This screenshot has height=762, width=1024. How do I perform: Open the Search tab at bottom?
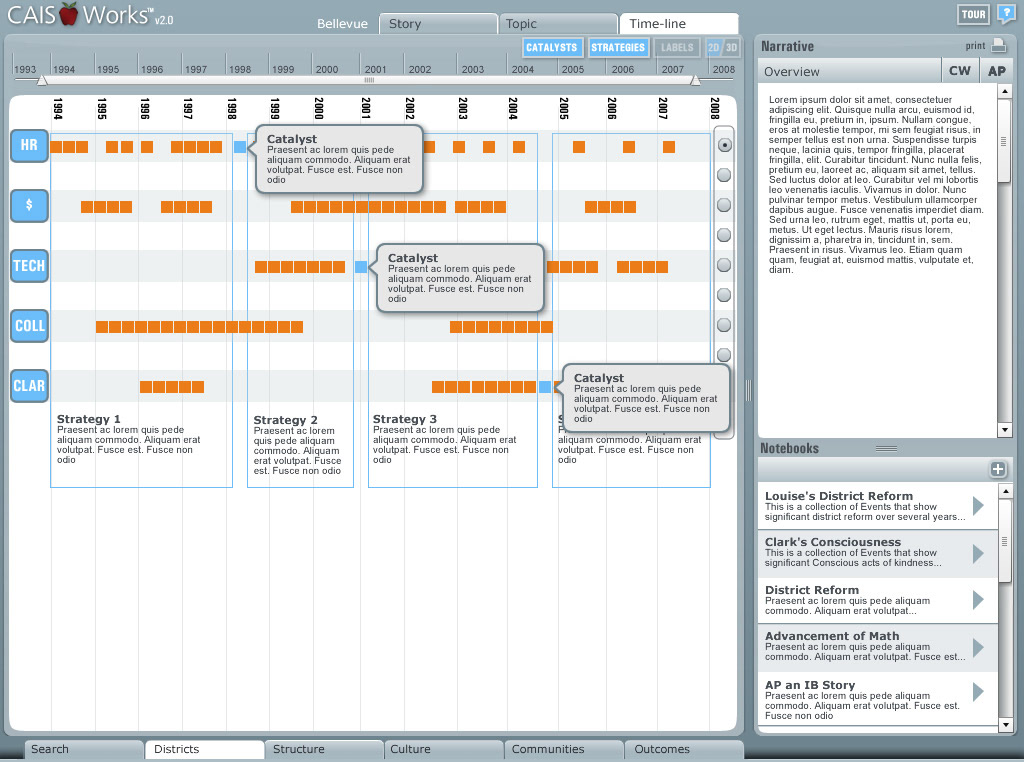tap(84, 750)
